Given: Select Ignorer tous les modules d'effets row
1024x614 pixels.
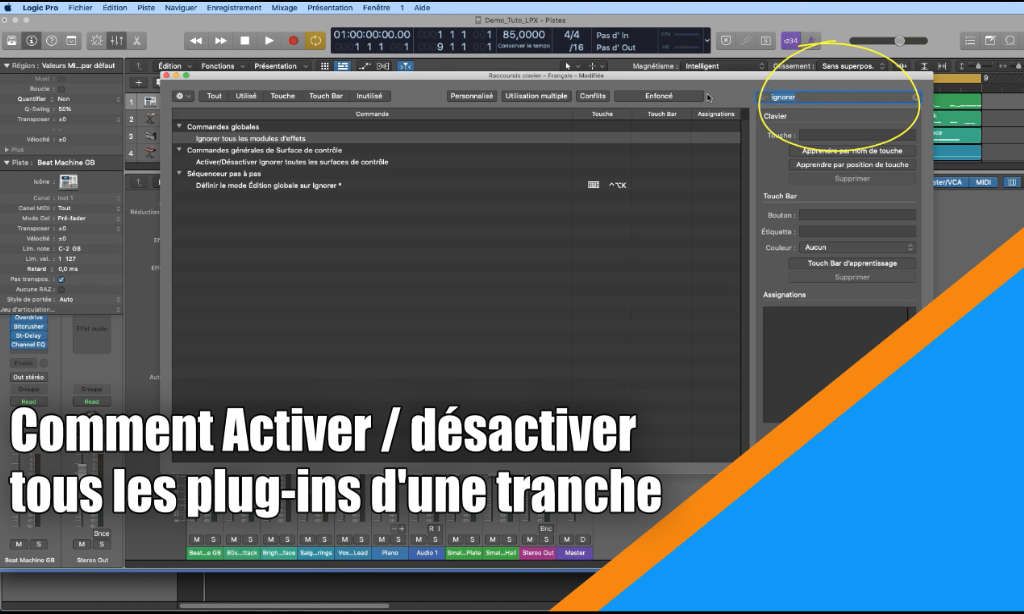Looking at the screenshot, I should pos(456,138).
